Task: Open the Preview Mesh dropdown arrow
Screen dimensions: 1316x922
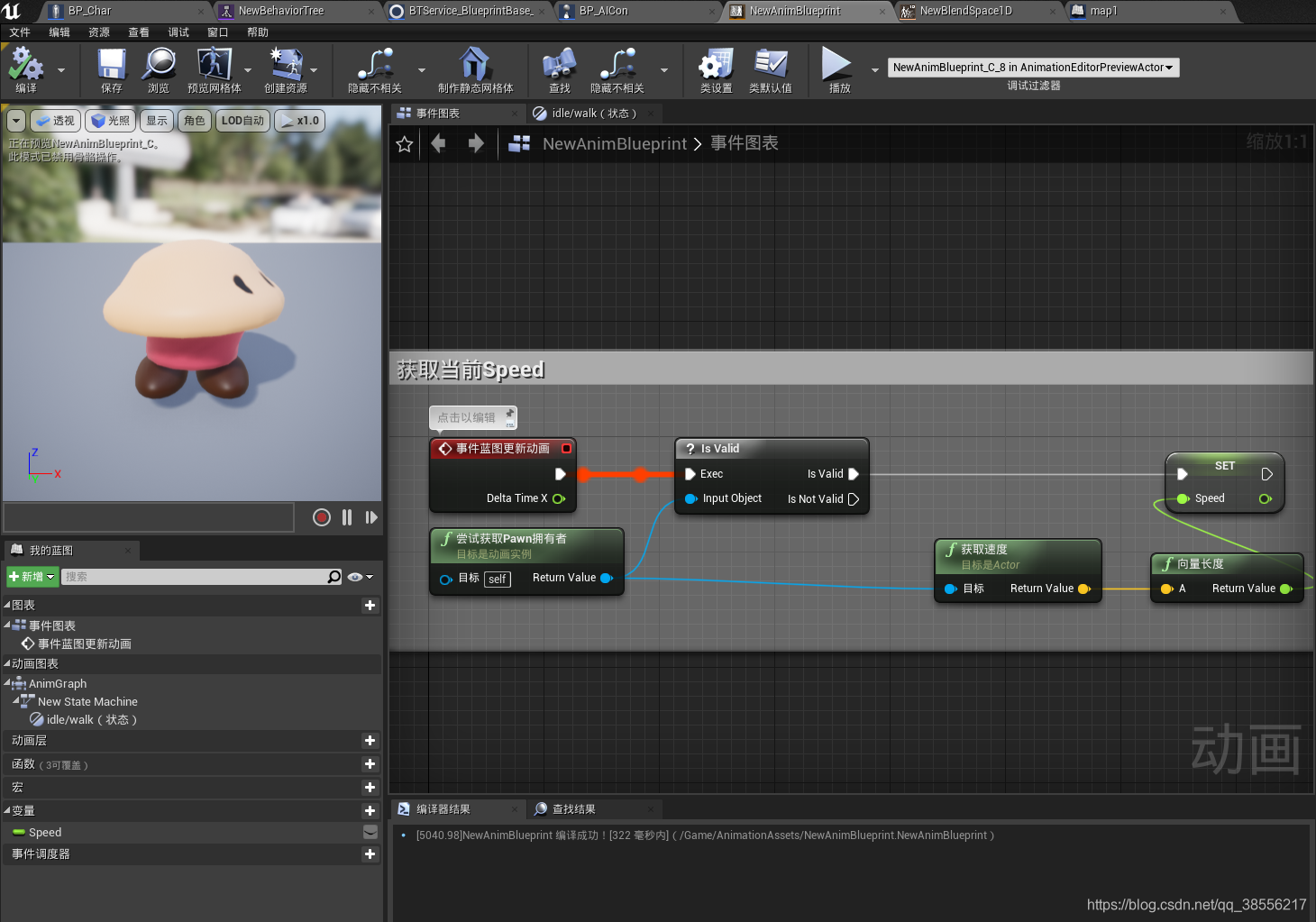Action: point(248,70)
